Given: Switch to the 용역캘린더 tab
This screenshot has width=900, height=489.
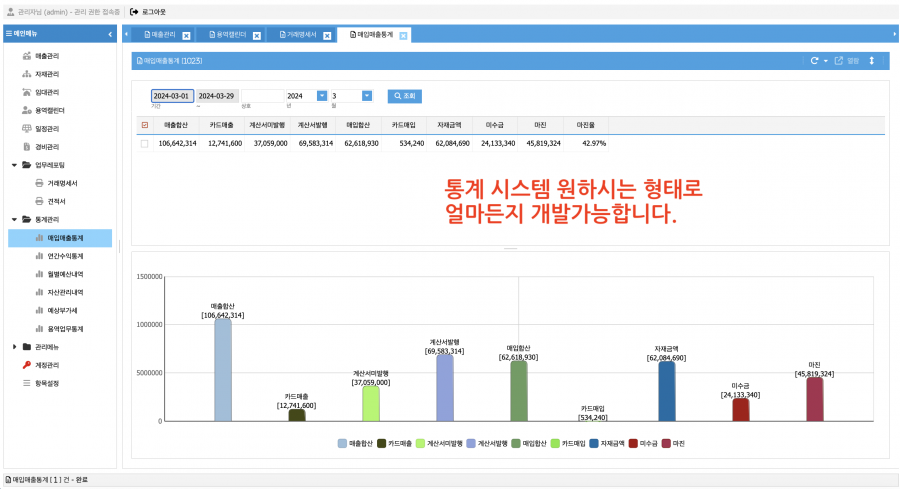Looking at the screenshot, I should [228, 35].
